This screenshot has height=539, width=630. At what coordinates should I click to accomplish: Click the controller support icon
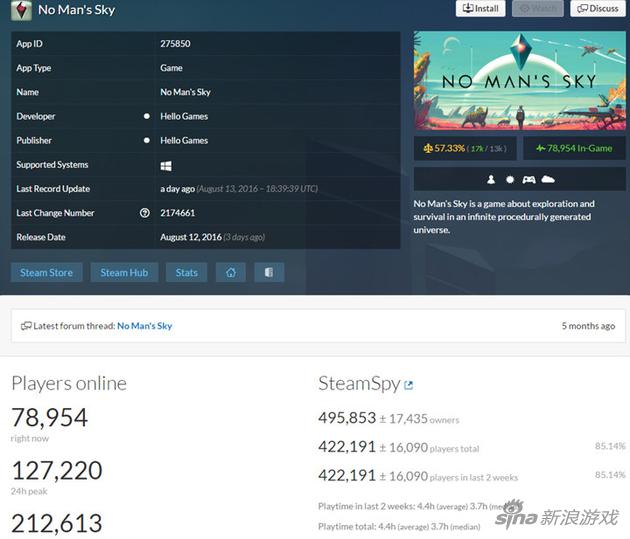[529, 180]
